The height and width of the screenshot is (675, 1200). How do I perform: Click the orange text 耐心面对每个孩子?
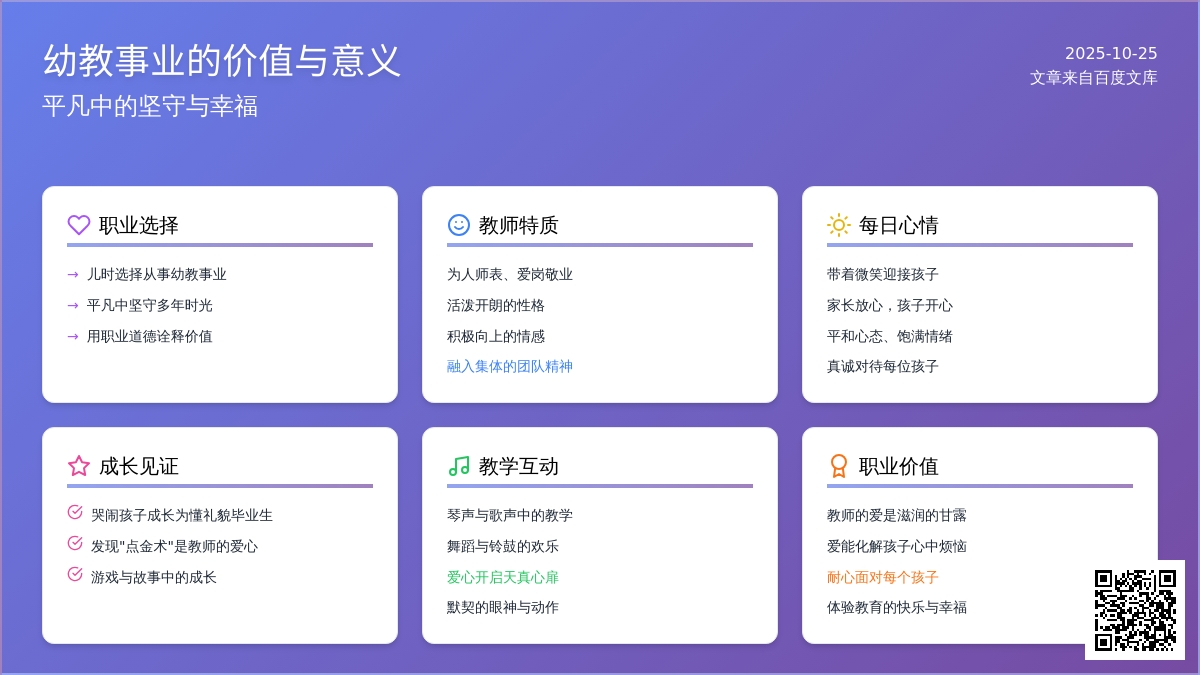883,578
